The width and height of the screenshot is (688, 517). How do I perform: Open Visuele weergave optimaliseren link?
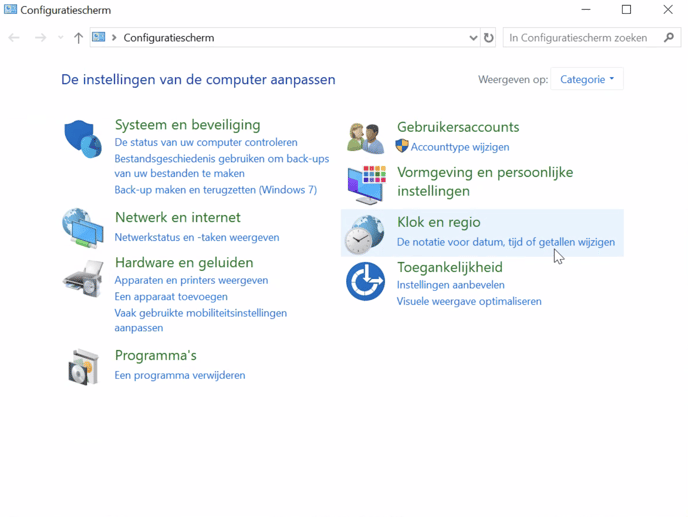coord(469,301)
